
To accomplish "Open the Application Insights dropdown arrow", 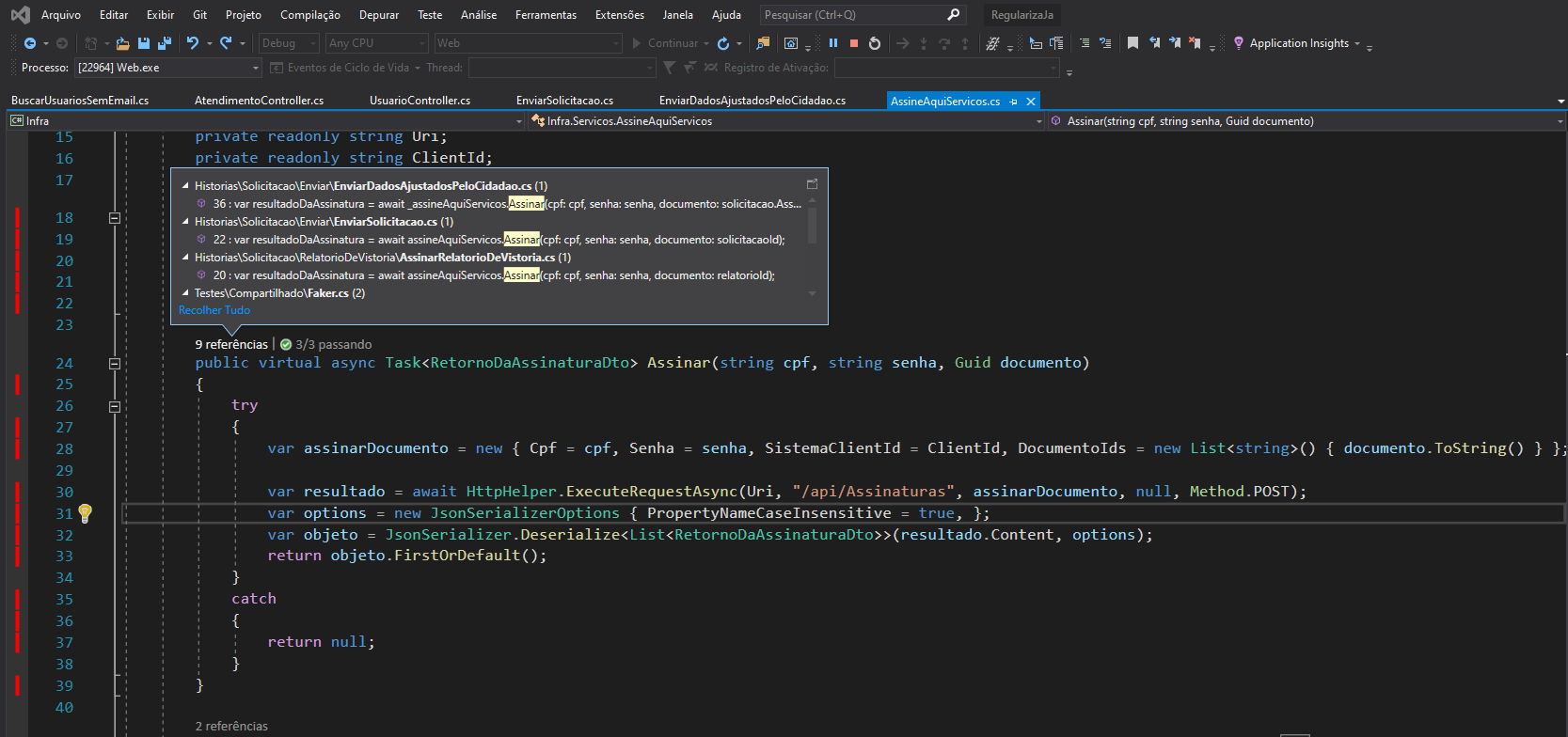I will click(x=1357, y=44).
